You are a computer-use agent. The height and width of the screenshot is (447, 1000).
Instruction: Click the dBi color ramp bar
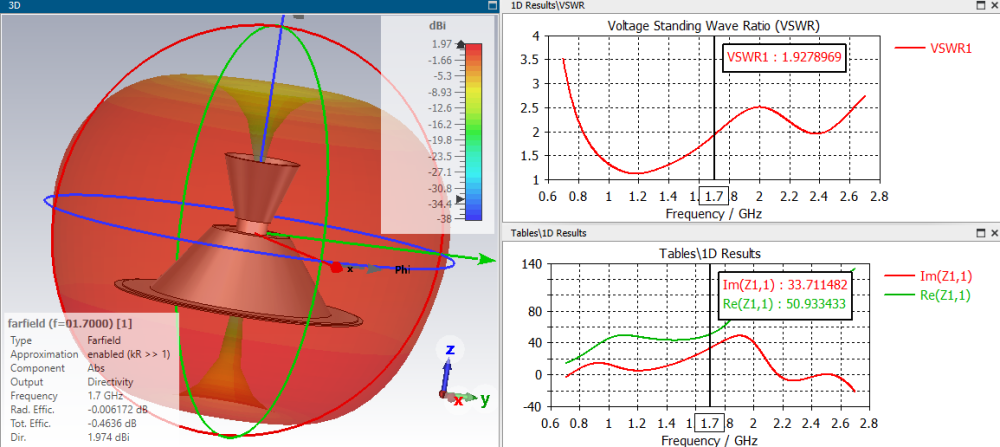coord(473,132)
